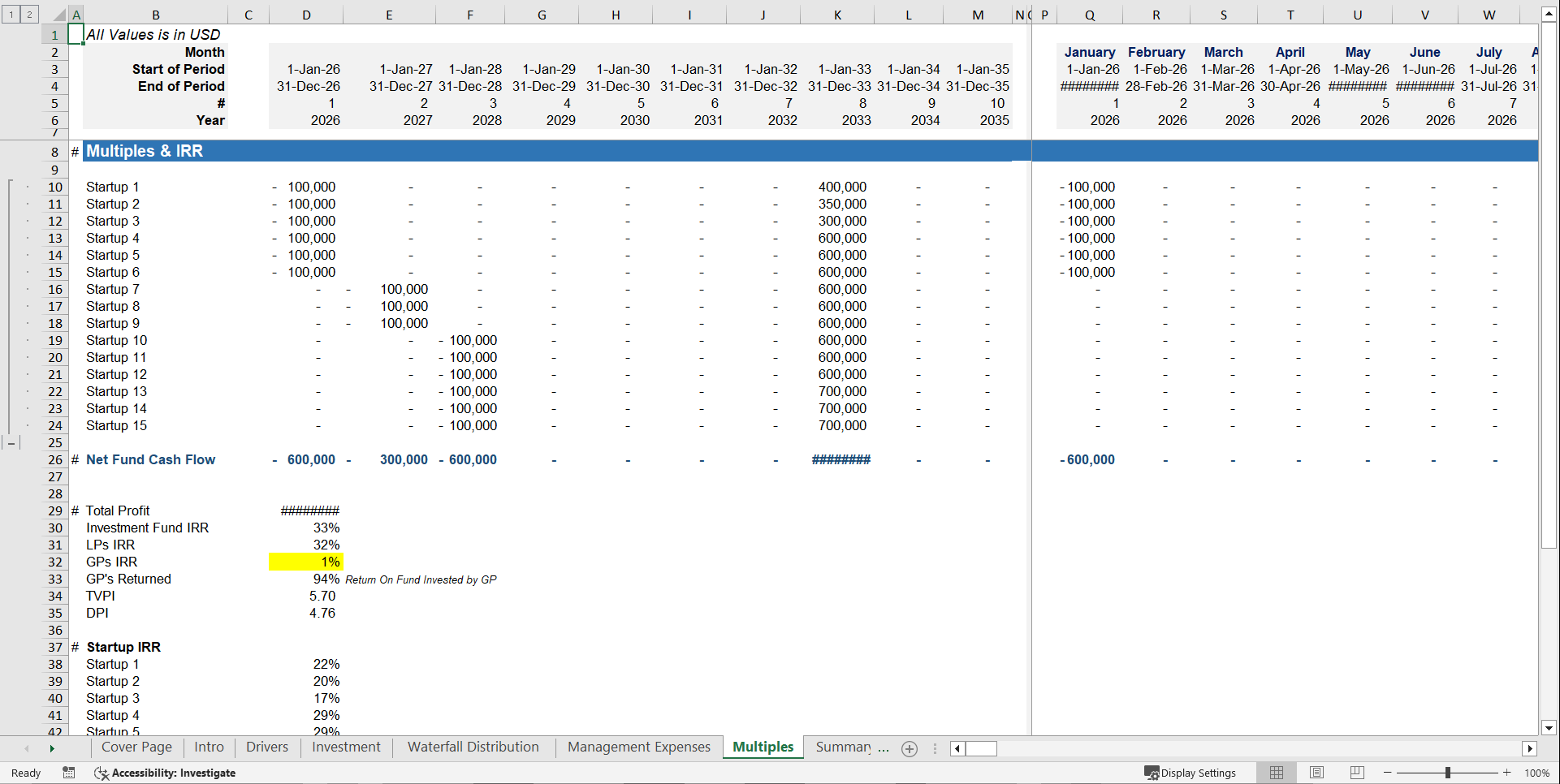Screen dimensions: 1560x784
Task: Switch to Normal view using status bar icon
Action: [1276, 772]
